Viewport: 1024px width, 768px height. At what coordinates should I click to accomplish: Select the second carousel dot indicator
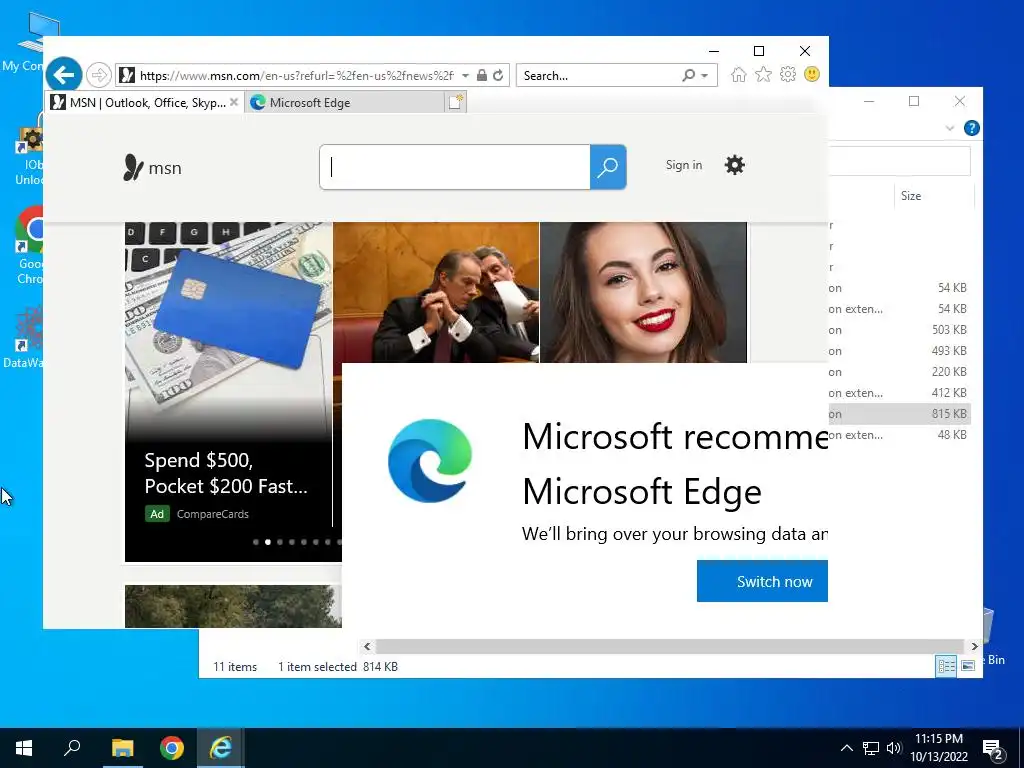268,542
